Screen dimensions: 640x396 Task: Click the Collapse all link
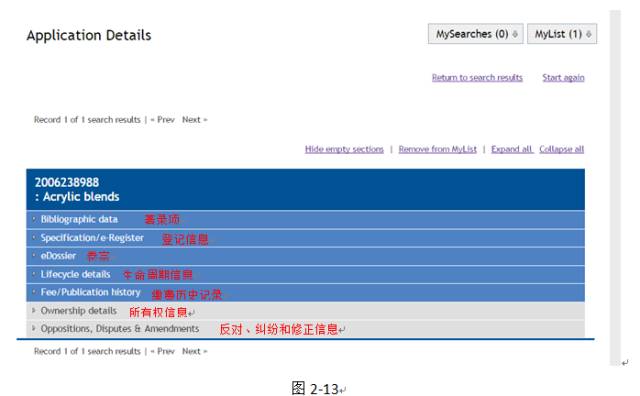(561, 149)
